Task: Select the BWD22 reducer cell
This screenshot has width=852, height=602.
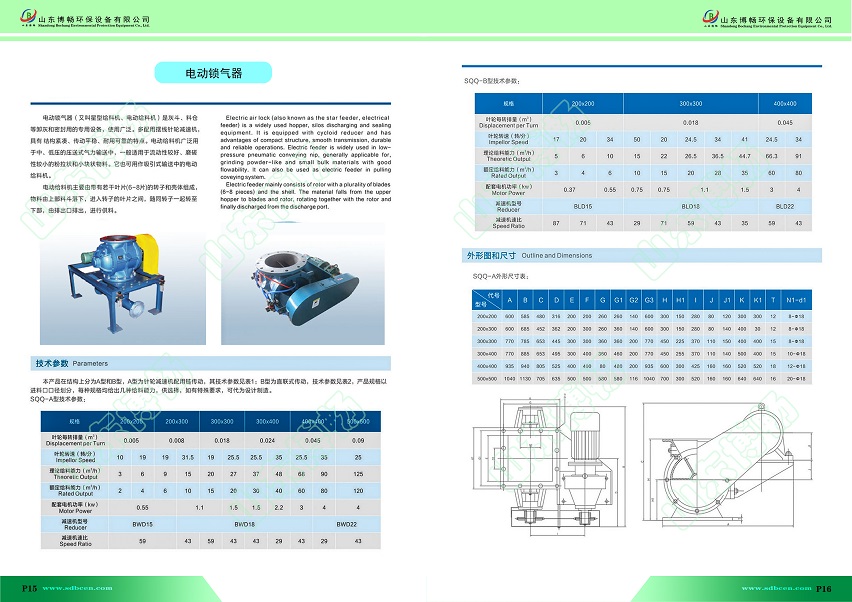Action: [346, 523]
